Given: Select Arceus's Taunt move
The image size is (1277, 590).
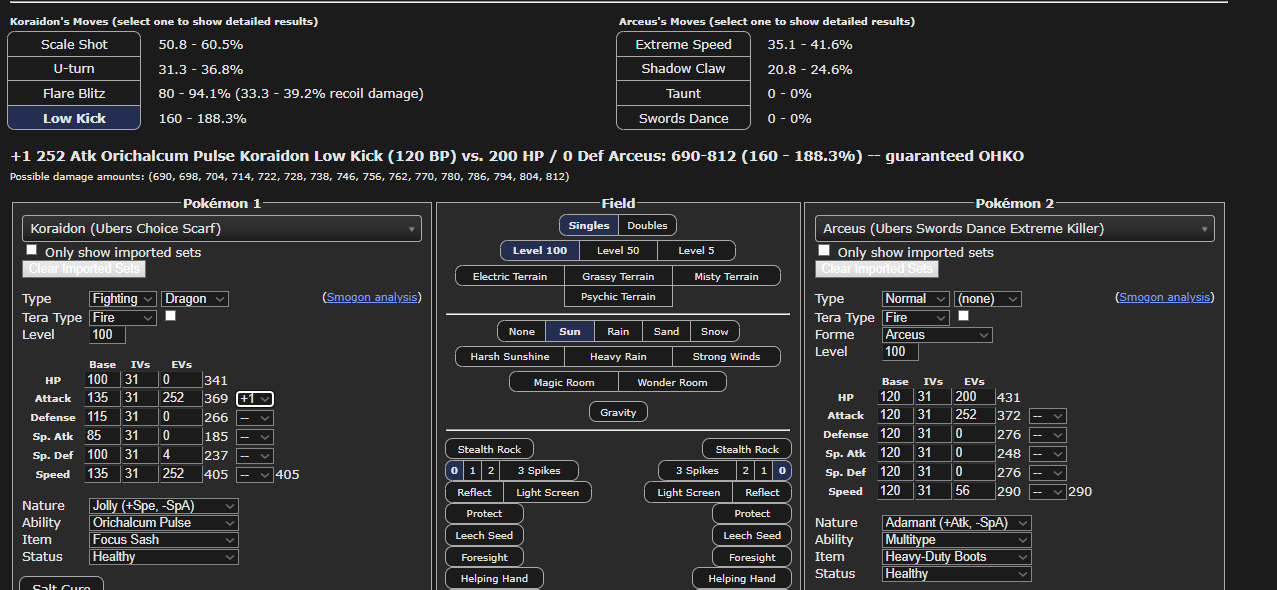Looking at the screenshot, I should coord(683,94).
